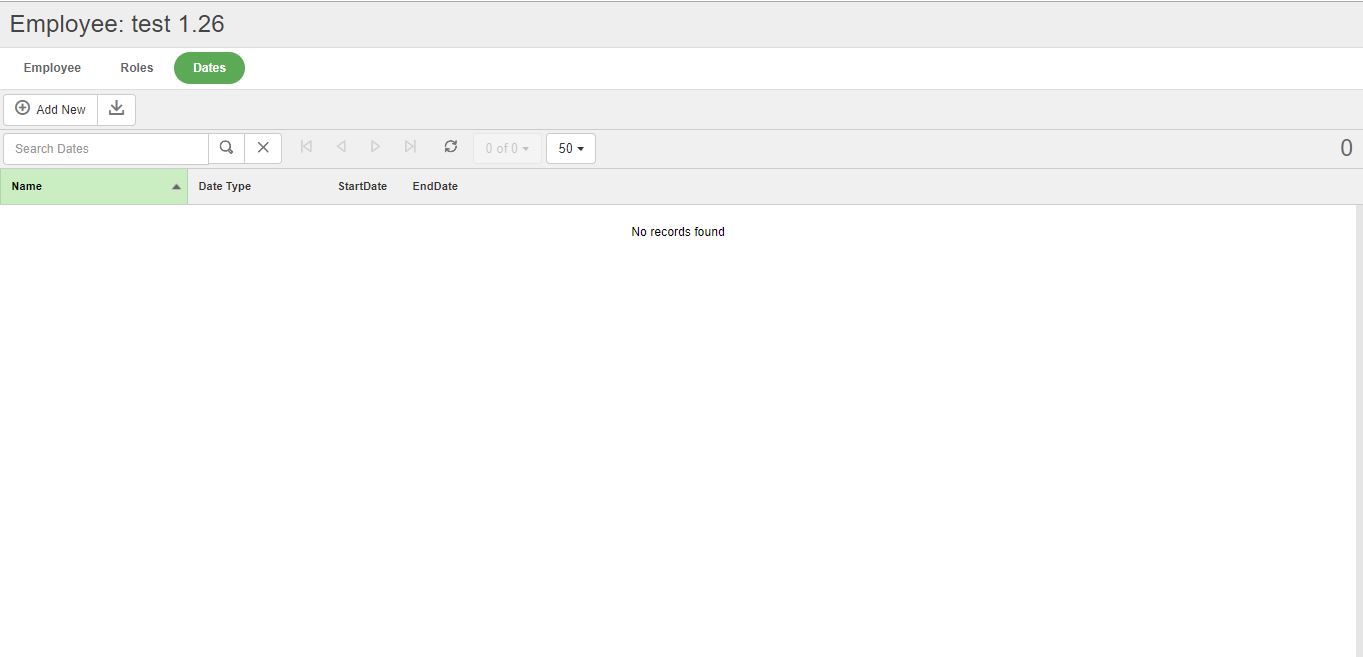
Task: Focus the Search Dates input field
Action: pos(106,148)
